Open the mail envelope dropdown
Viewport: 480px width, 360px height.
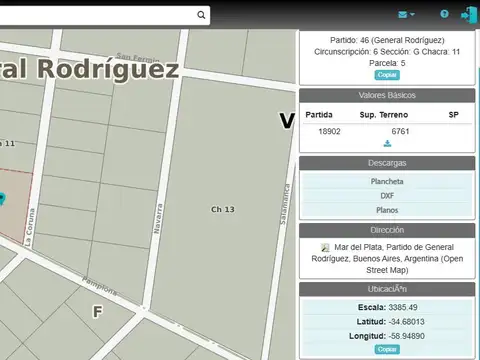pos(406,14)
